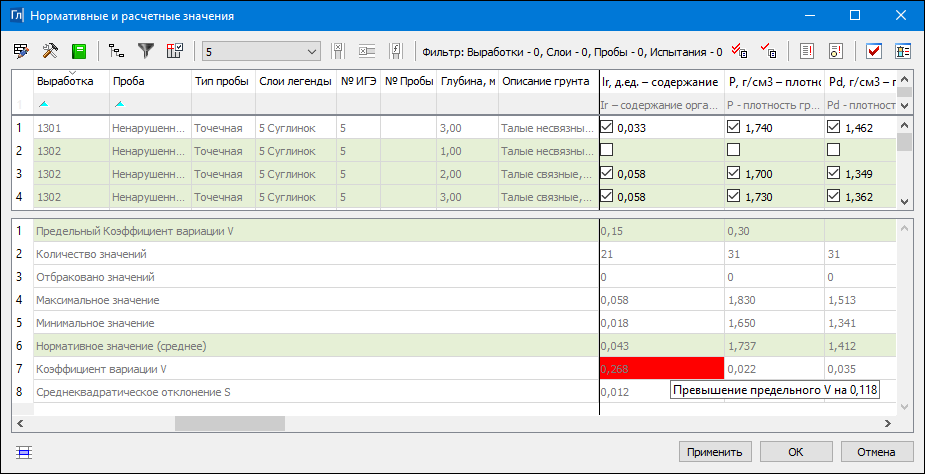Click the double red check marks icon

(739, 51)
